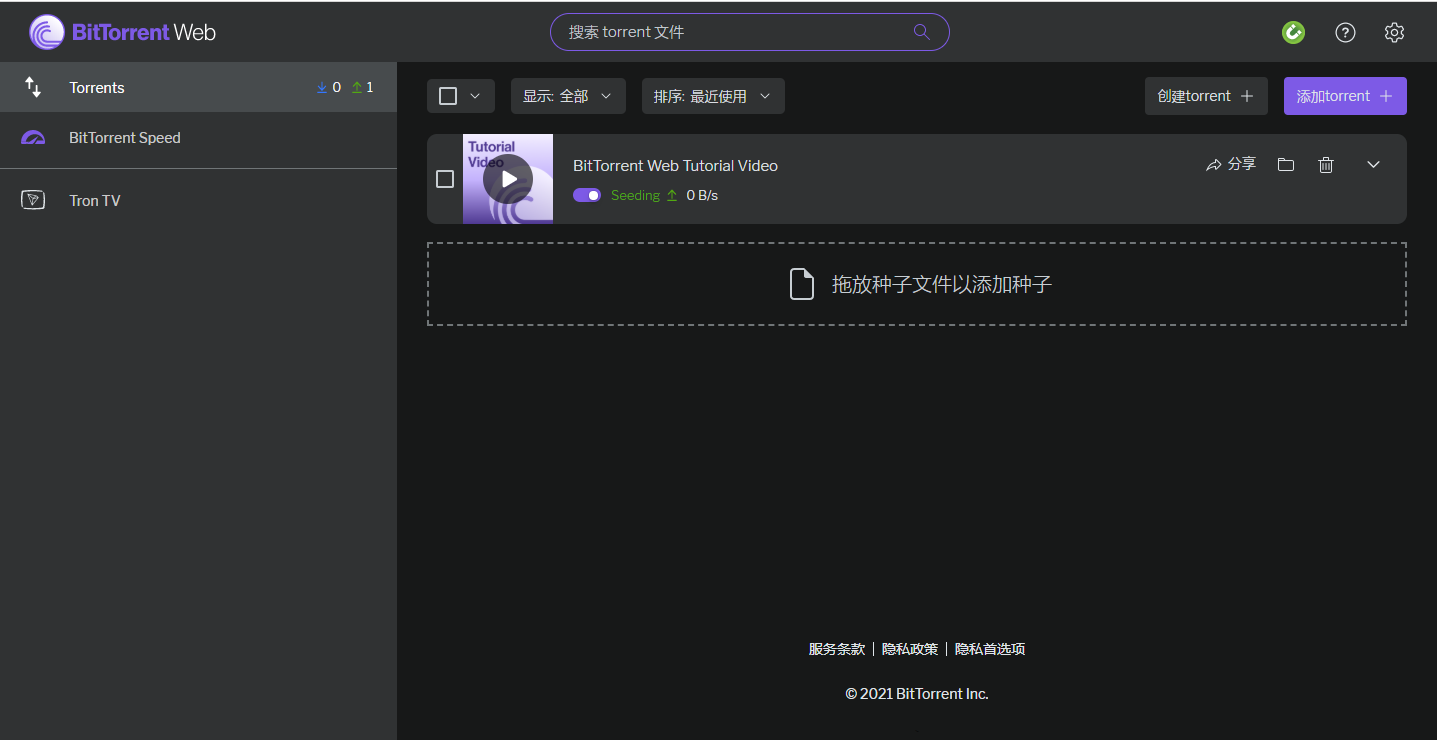
Task: Play the Tutorial Video thumbnail
Action: pyautogui.click(x=508, y=179)
